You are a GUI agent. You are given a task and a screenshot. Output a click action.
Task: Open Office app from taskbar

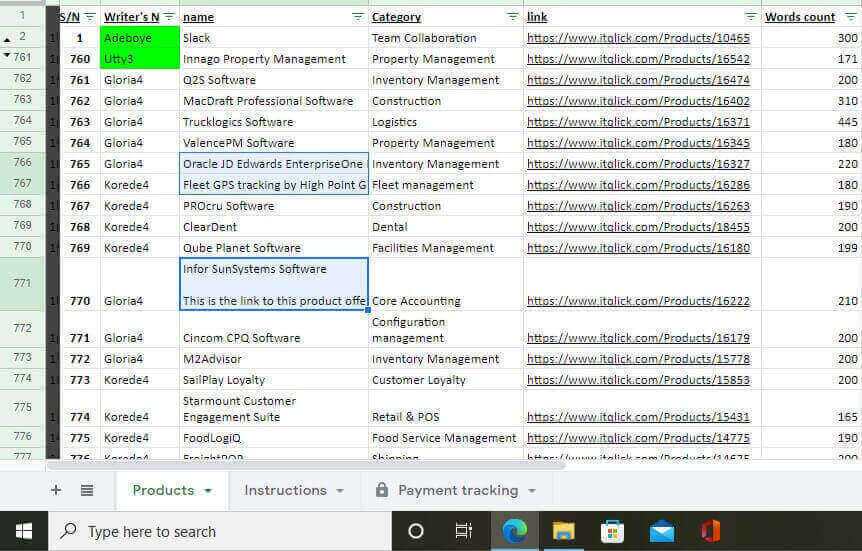[x=710, y=531]
